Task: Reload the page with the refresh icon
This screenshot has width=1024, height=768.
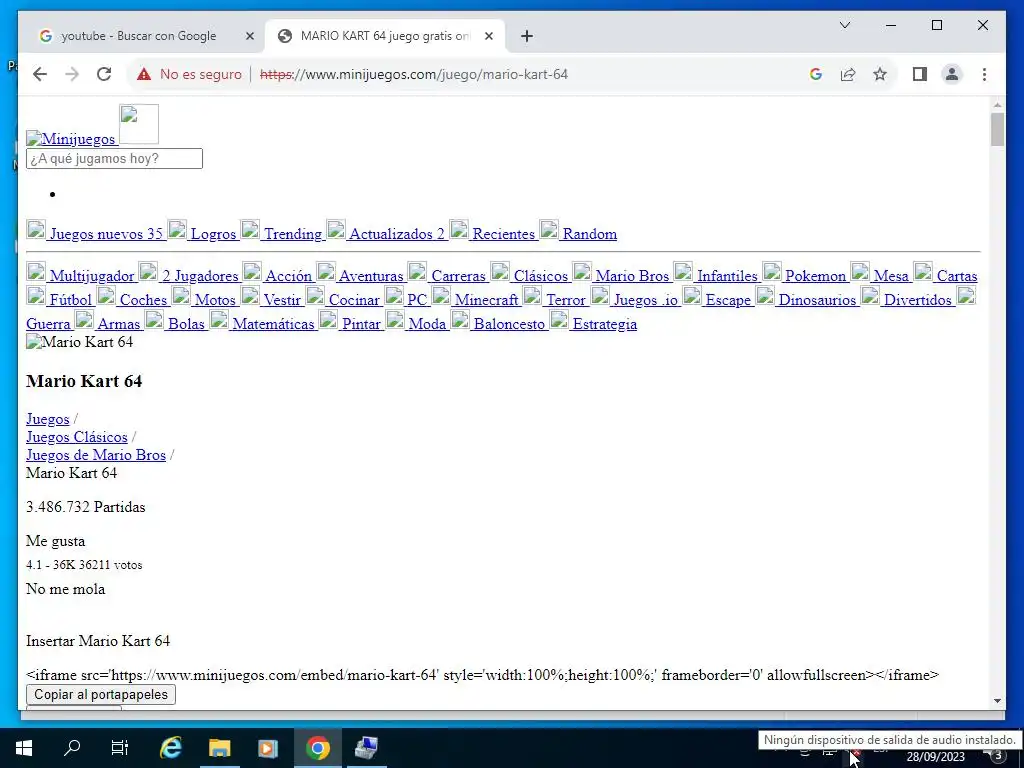Action: 104,74
